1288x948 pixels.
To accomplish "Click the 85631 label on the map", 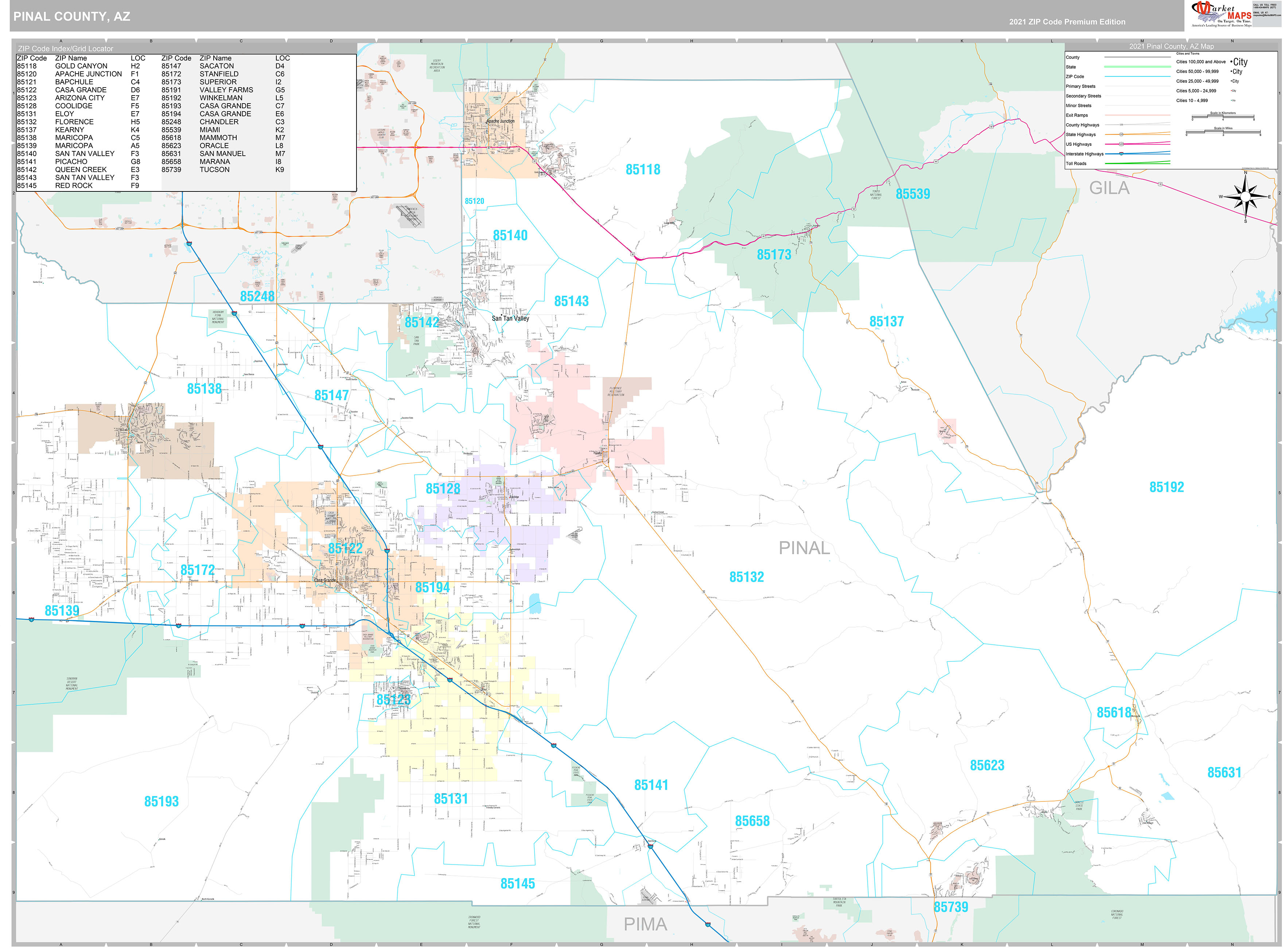I will 1224,773.
